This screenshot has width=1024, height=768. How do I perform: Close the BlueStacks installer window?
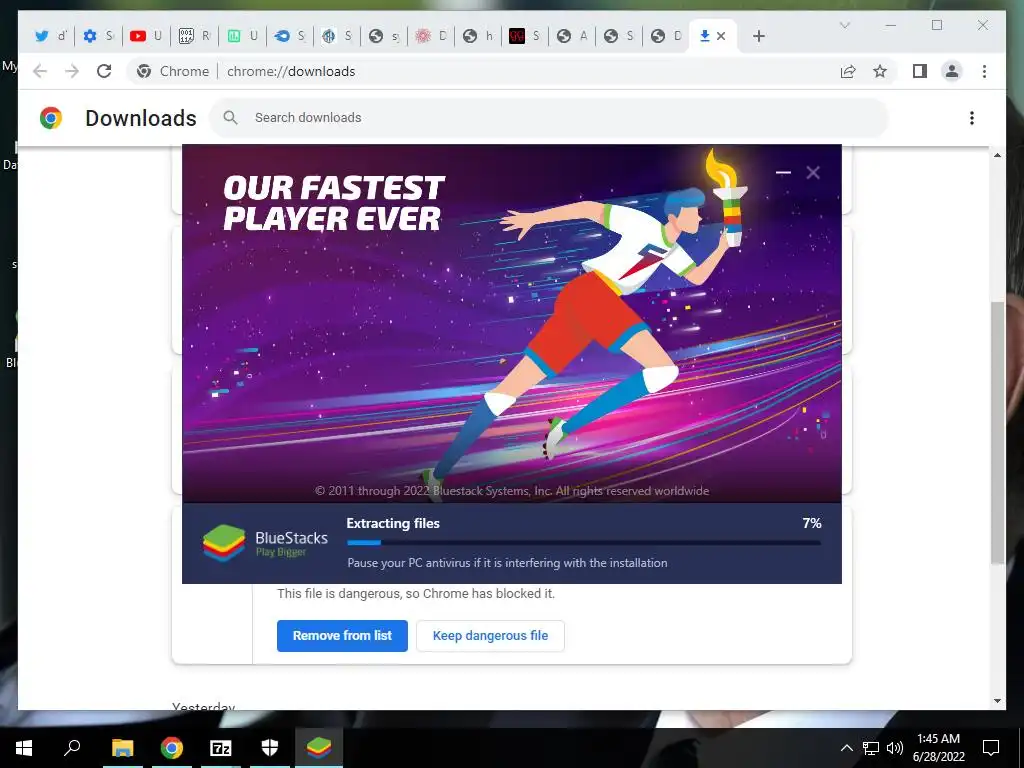tap(813, 172)
